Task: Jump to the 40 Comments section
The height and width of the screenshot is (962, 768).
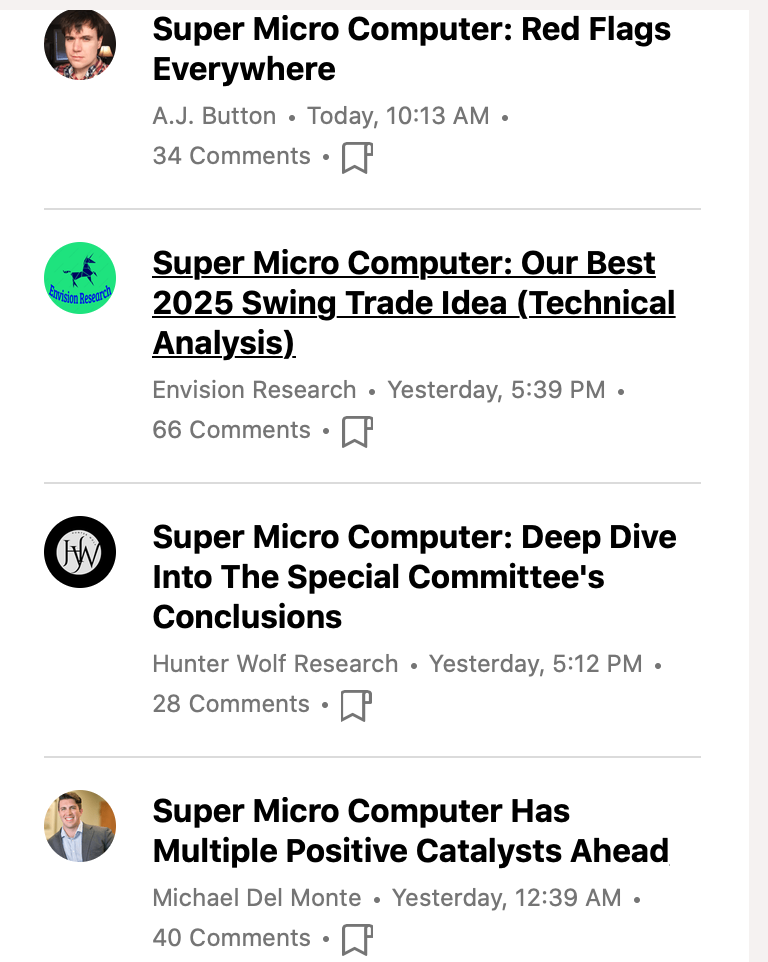Action: coord(231,938)
